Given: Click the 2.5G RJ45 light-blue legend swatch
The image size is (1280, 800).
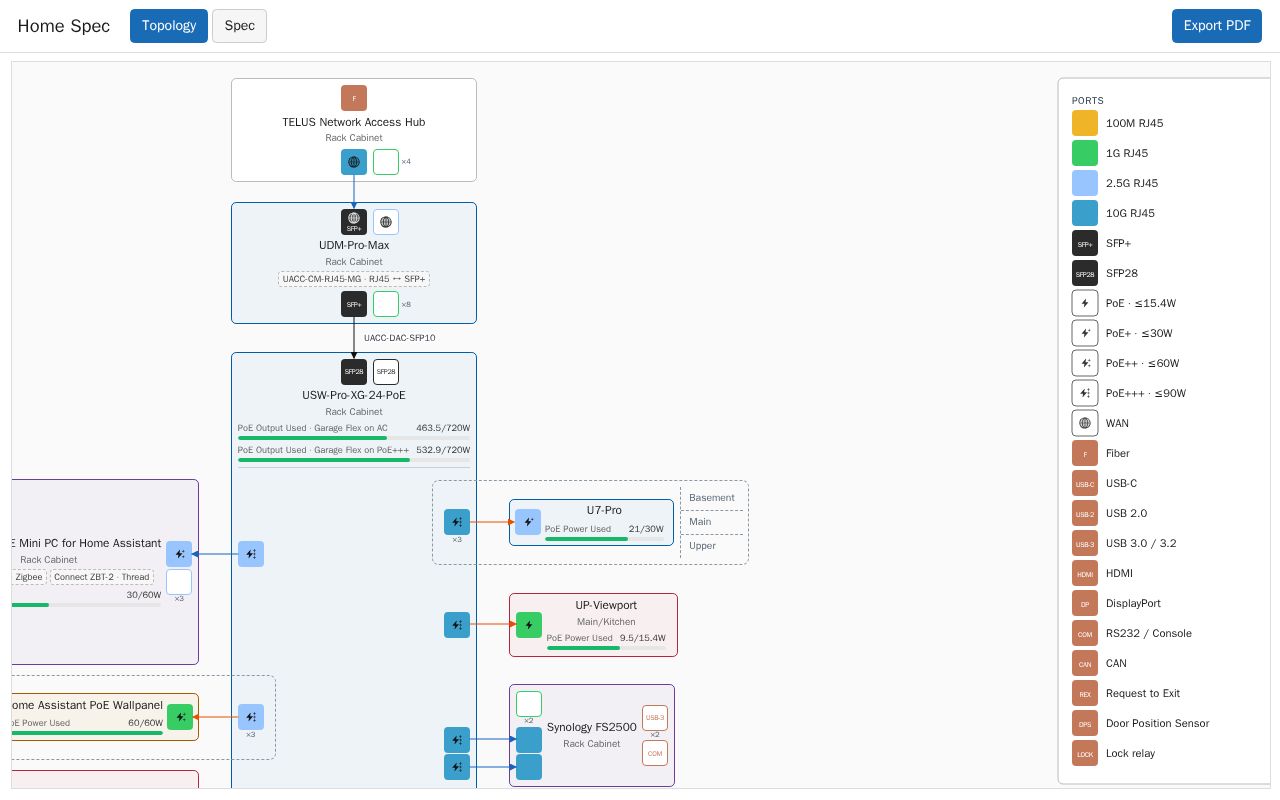Looking at the screenshot, I should pyautogui.click(x=1085, y=183).
